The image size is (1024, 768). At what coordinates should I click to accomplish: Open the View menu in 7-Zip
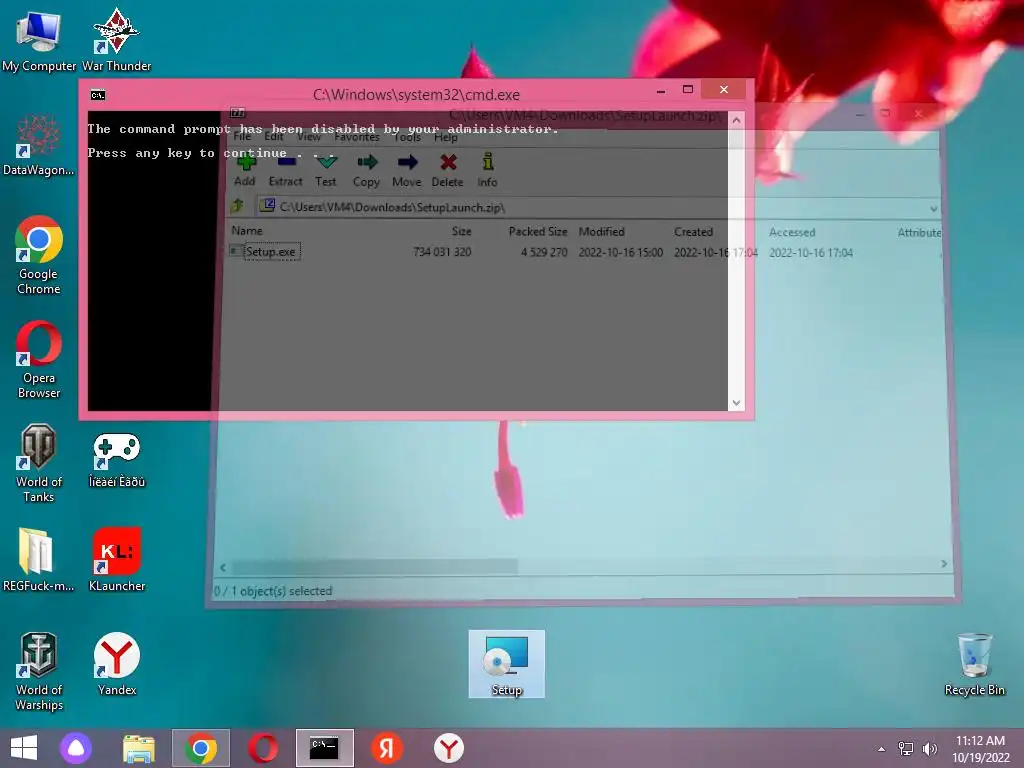point(309,136)
